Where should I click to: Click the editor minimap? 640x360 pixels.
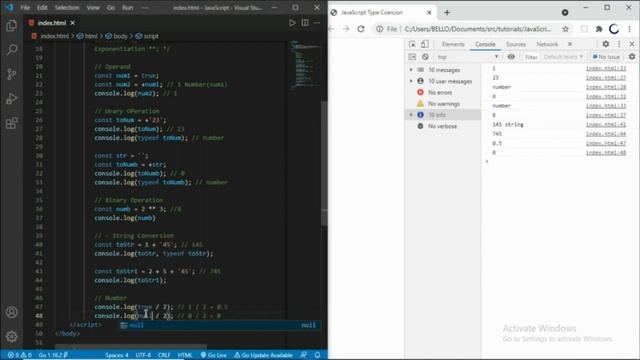click(x=304, y=65)
